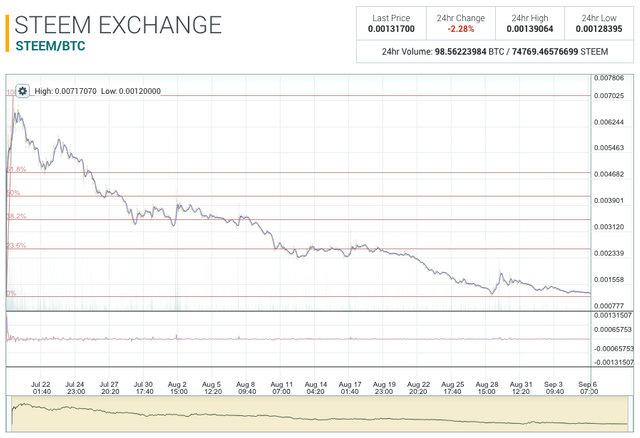Click the Aug 22 20:20 date label
This screenshot has height=438, width=640.
[x=418, y=388]
